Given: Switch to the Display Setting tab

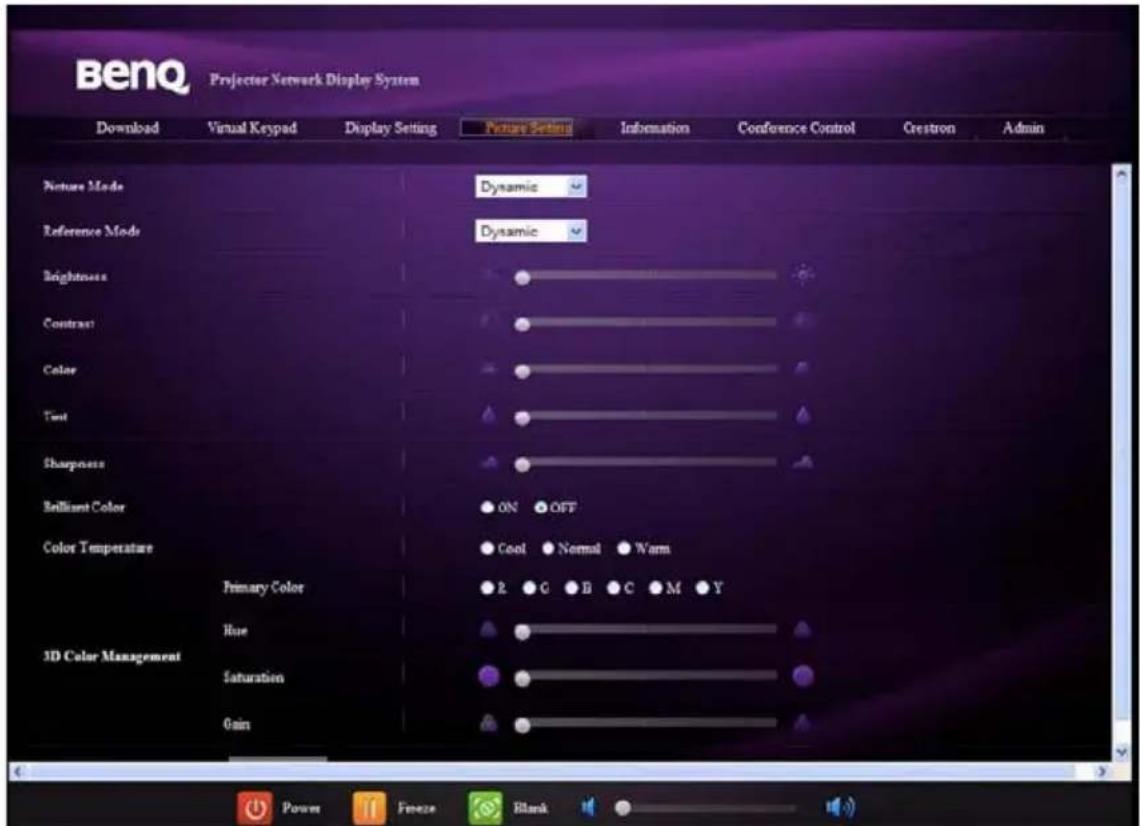Looking at the screenshot, I should point(390,128).
